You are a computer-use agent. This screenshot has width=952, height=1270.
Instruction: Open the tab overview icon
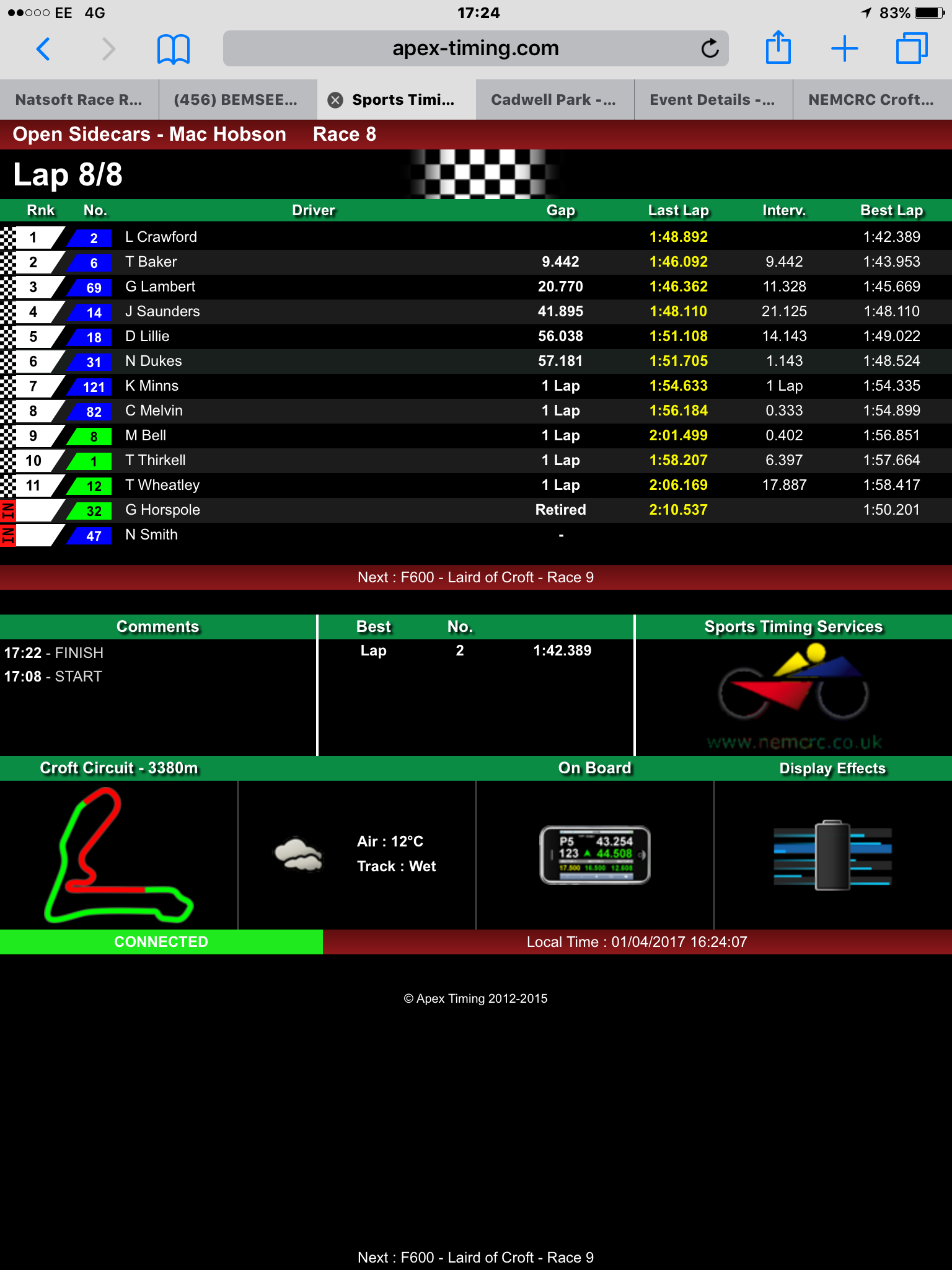tap(912, 48)
